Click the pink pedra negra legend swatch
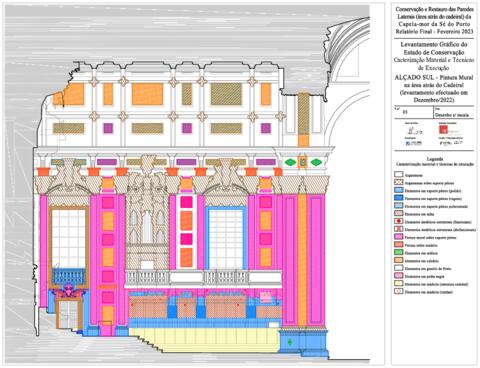 coord(399,276)
